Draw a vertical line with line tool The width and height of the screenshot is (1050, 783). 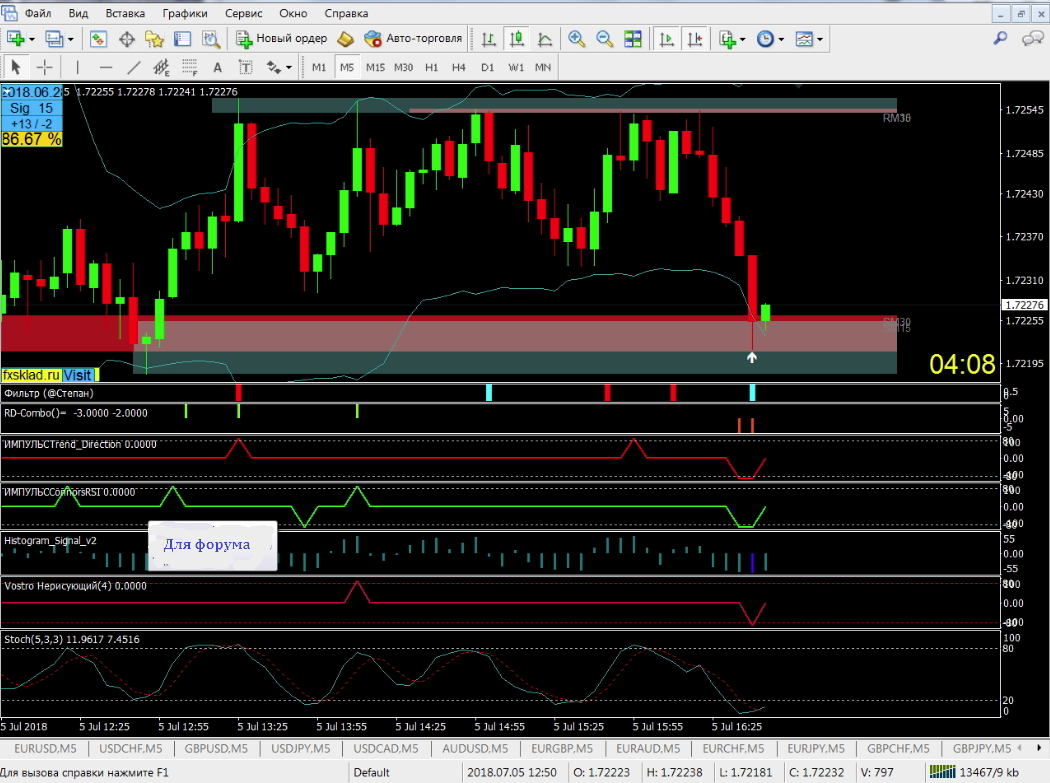coord(77,67)
